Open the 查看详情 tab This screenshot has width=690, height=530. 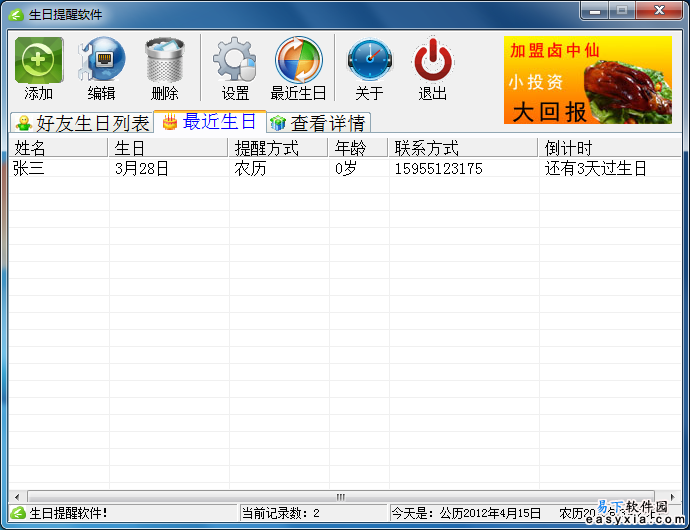point(319,123)
